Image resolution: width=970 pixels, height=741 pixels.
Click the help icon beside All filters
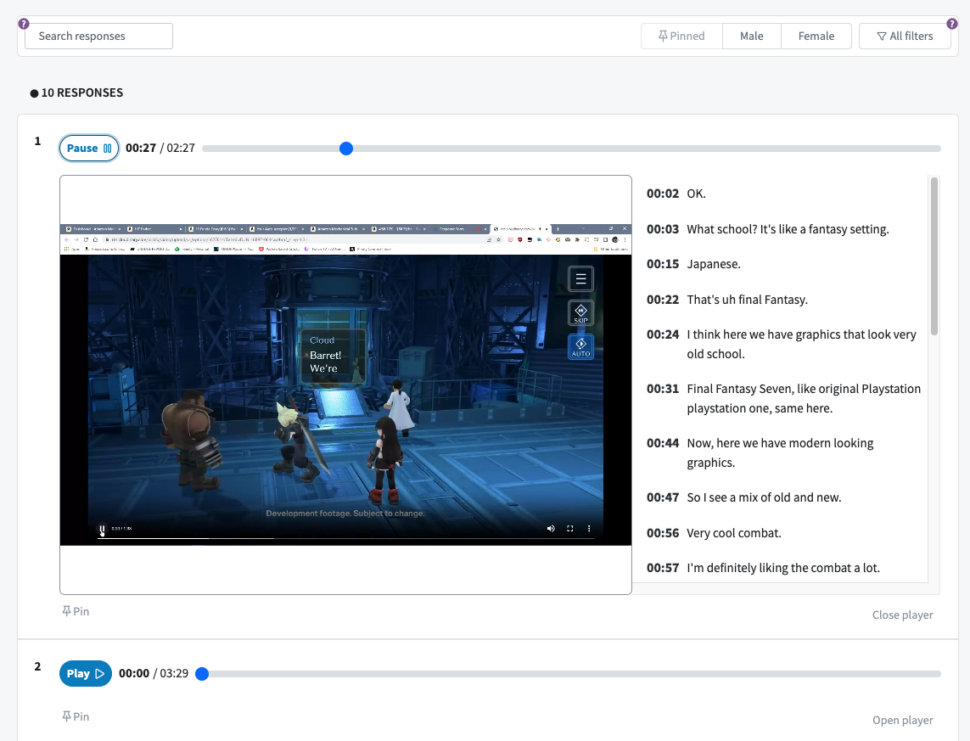coord(952,24)
